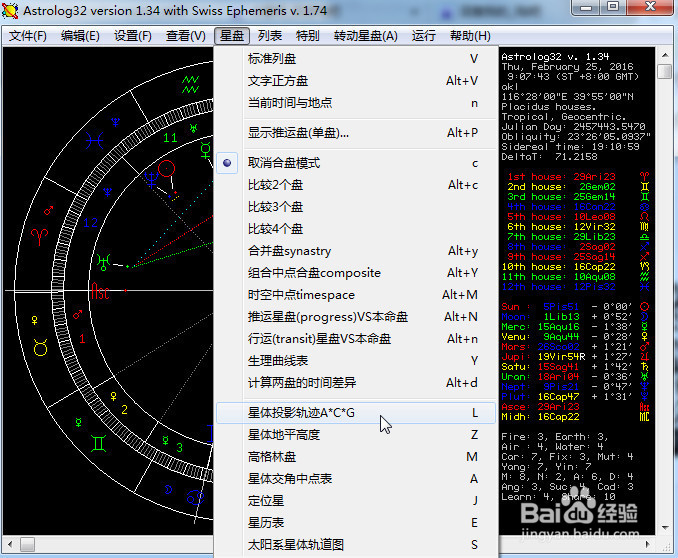Select 合并盘synastry entry
Image resolution: width=678 pixels, height=558 pixels.
click(356, 251)
